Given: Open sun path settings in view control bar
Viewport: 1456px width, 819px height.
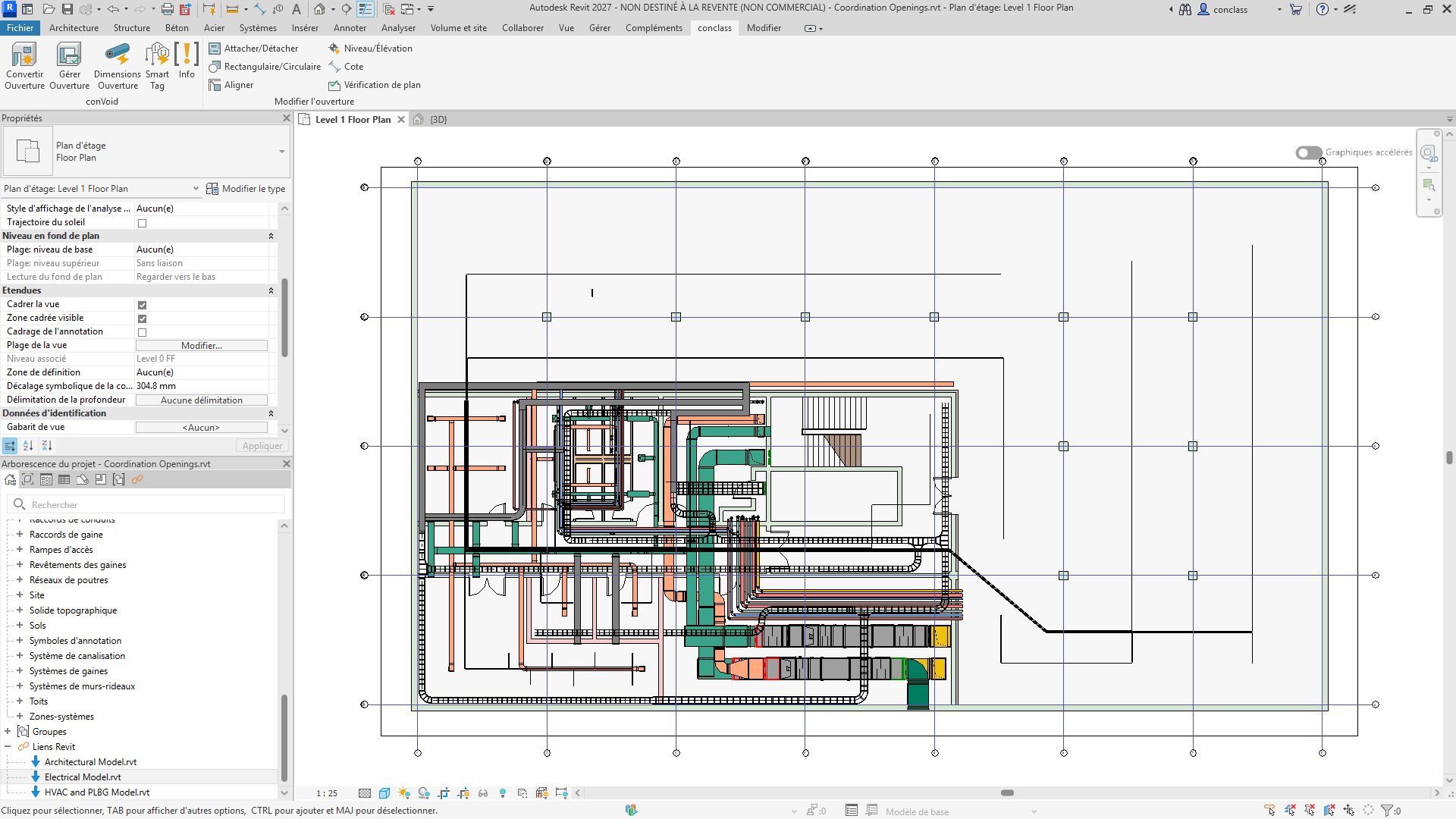Looking at the screenshot, I should (x=404, y=793).
